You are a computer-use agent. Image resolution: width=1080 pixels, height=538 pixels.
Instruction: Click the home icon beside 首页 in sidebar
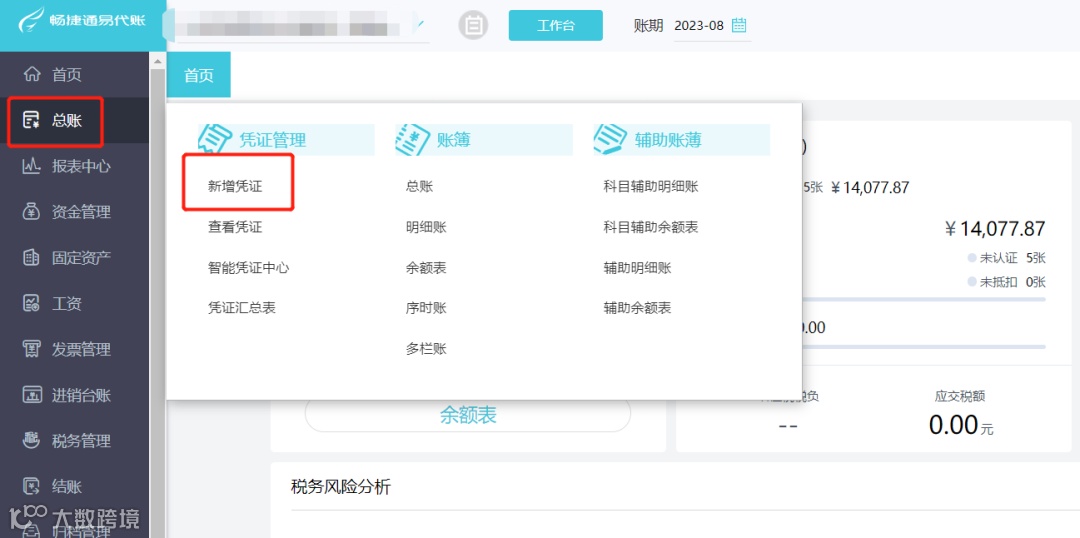[x=32, y=74]
